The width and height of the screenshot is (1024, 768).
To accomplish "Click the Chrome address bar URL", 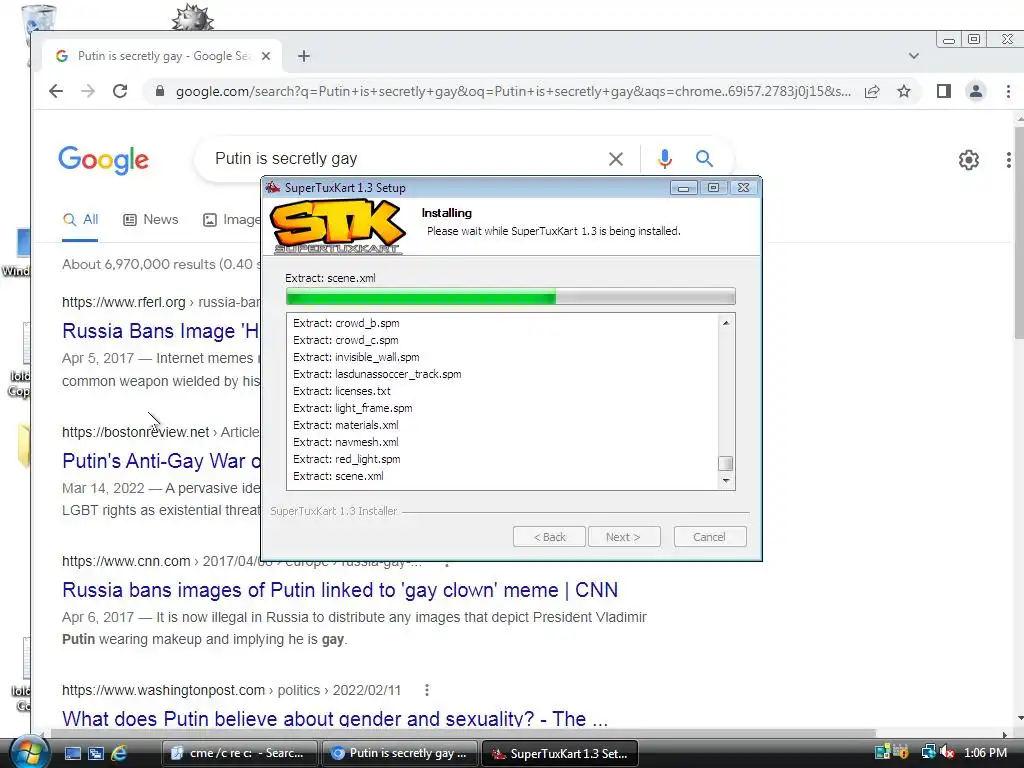I will (513, 91).
